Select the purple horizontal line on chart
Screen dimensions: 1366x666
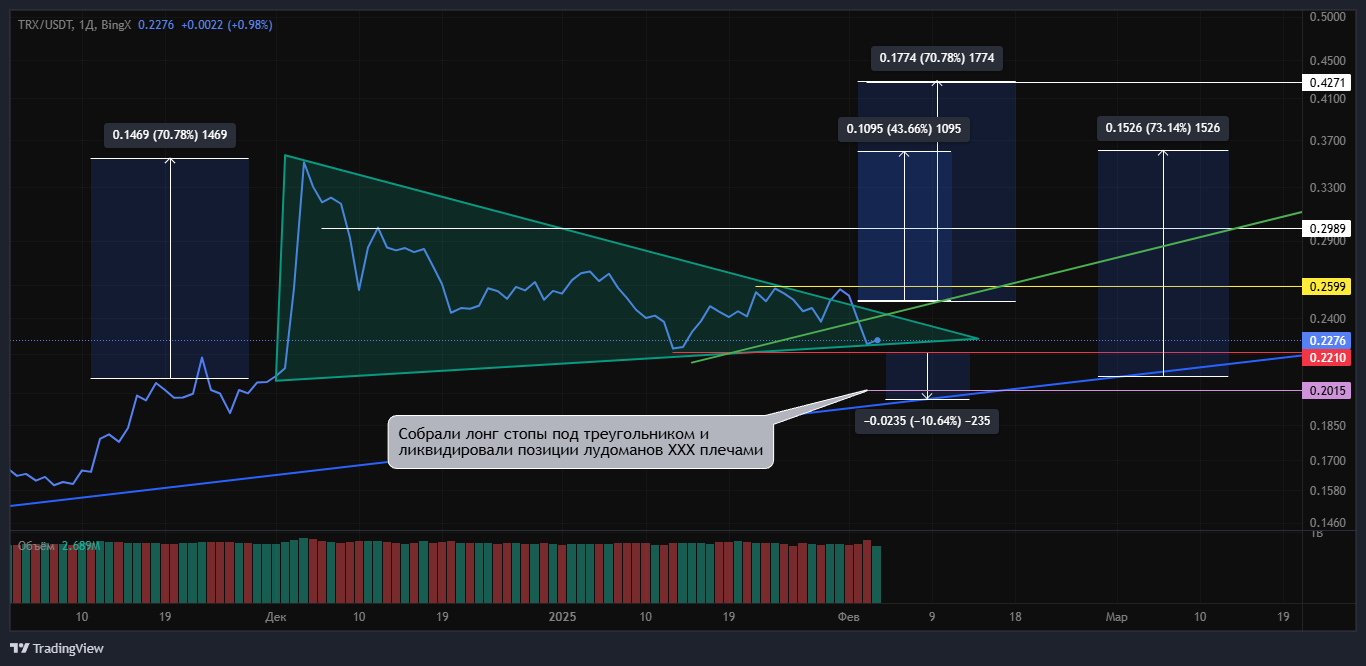1082,390
